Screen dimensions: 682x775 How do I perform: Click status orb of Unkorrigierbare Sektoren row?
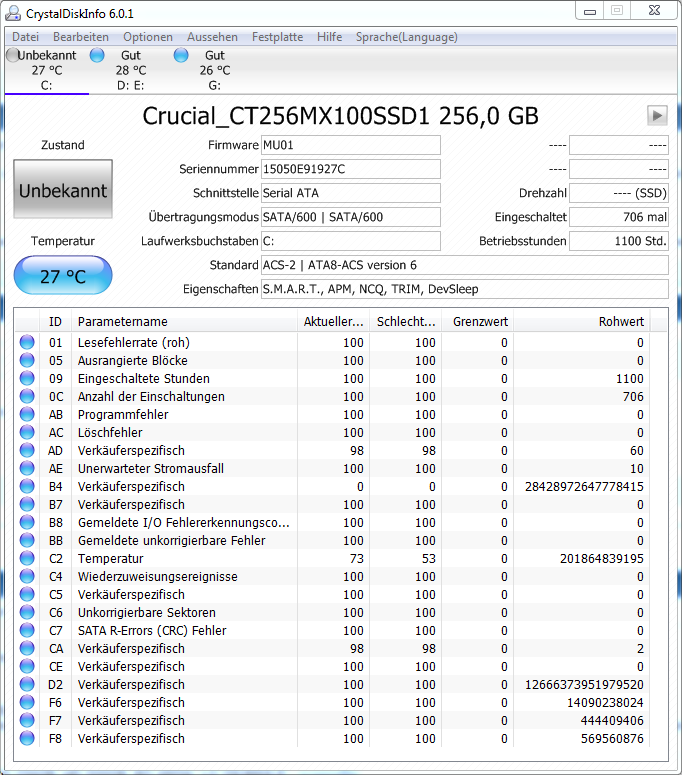(27, 612)
